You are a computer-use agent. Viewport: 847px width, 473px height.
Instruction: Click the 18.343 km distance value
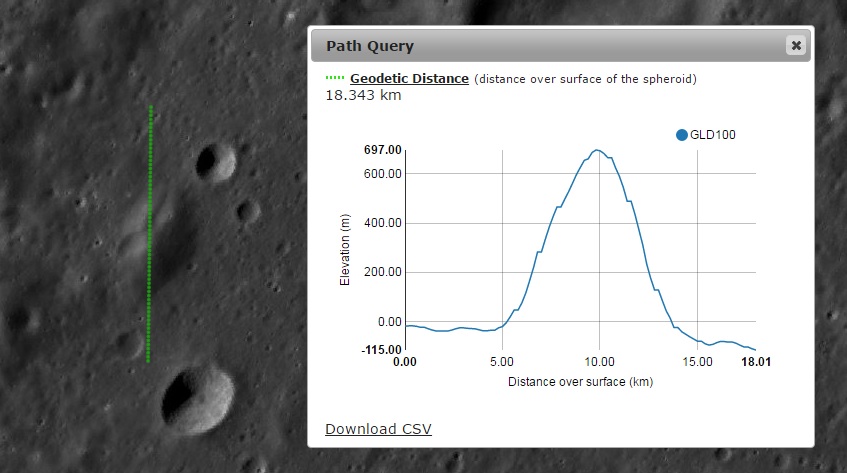click(x=363, y=96)
